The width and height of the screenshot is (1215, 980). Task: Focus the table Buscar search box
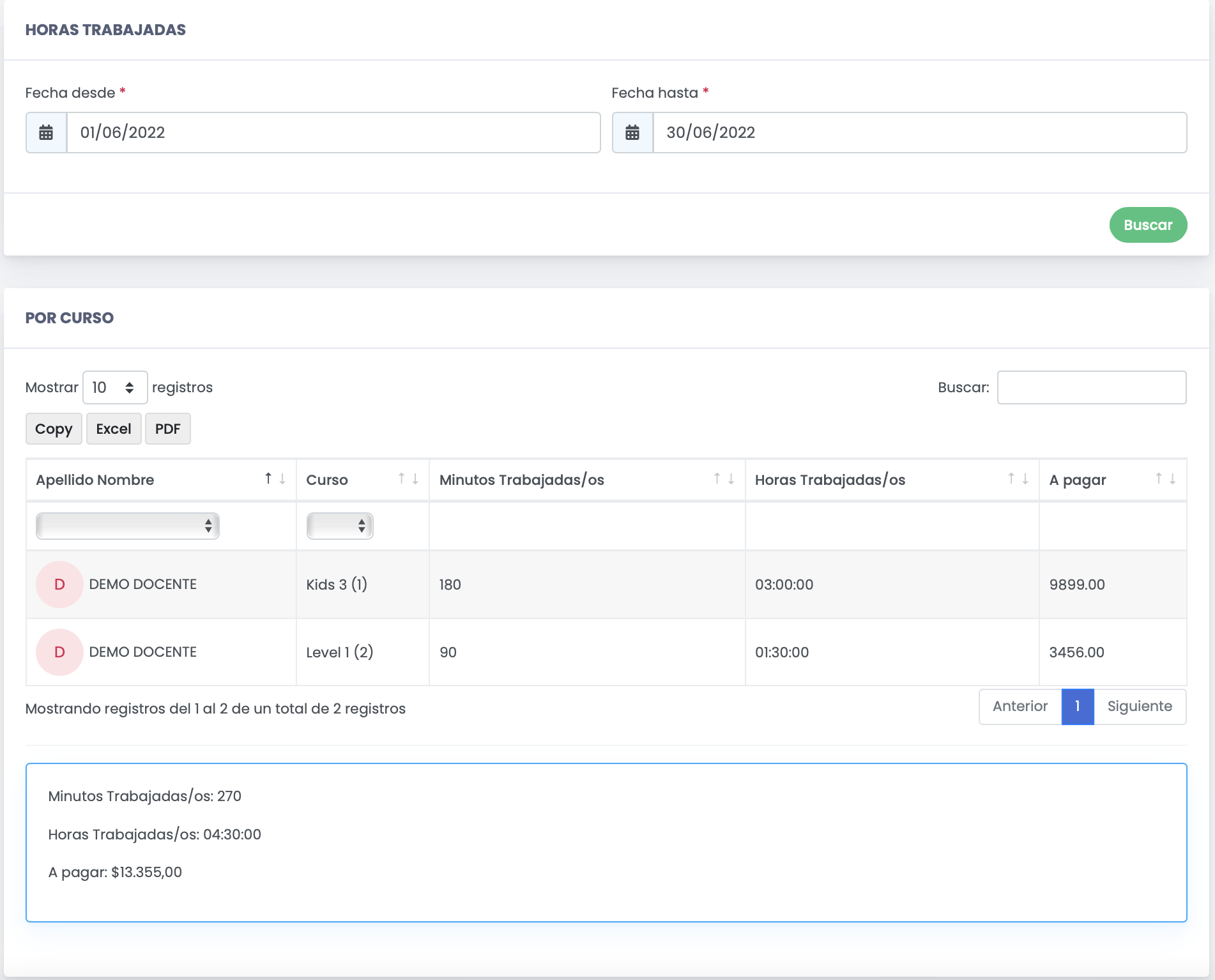pos(1092,388)
